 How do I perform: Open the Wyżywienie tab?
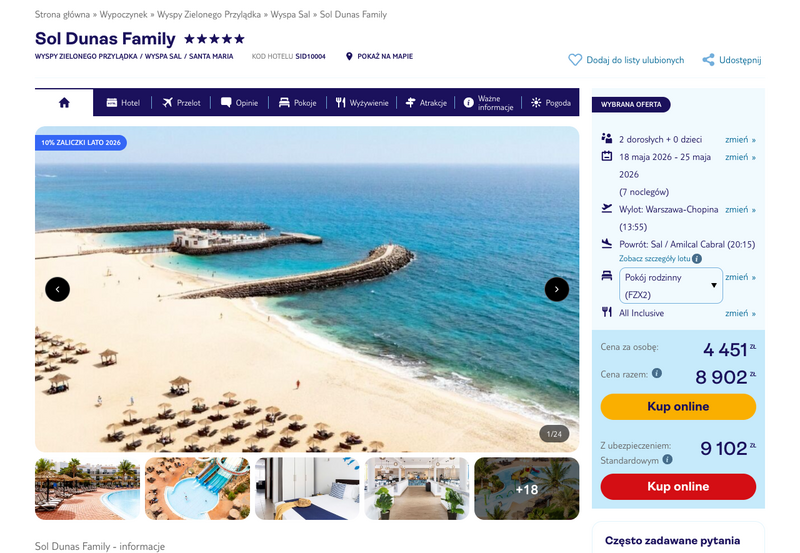[x=362, y=103]
